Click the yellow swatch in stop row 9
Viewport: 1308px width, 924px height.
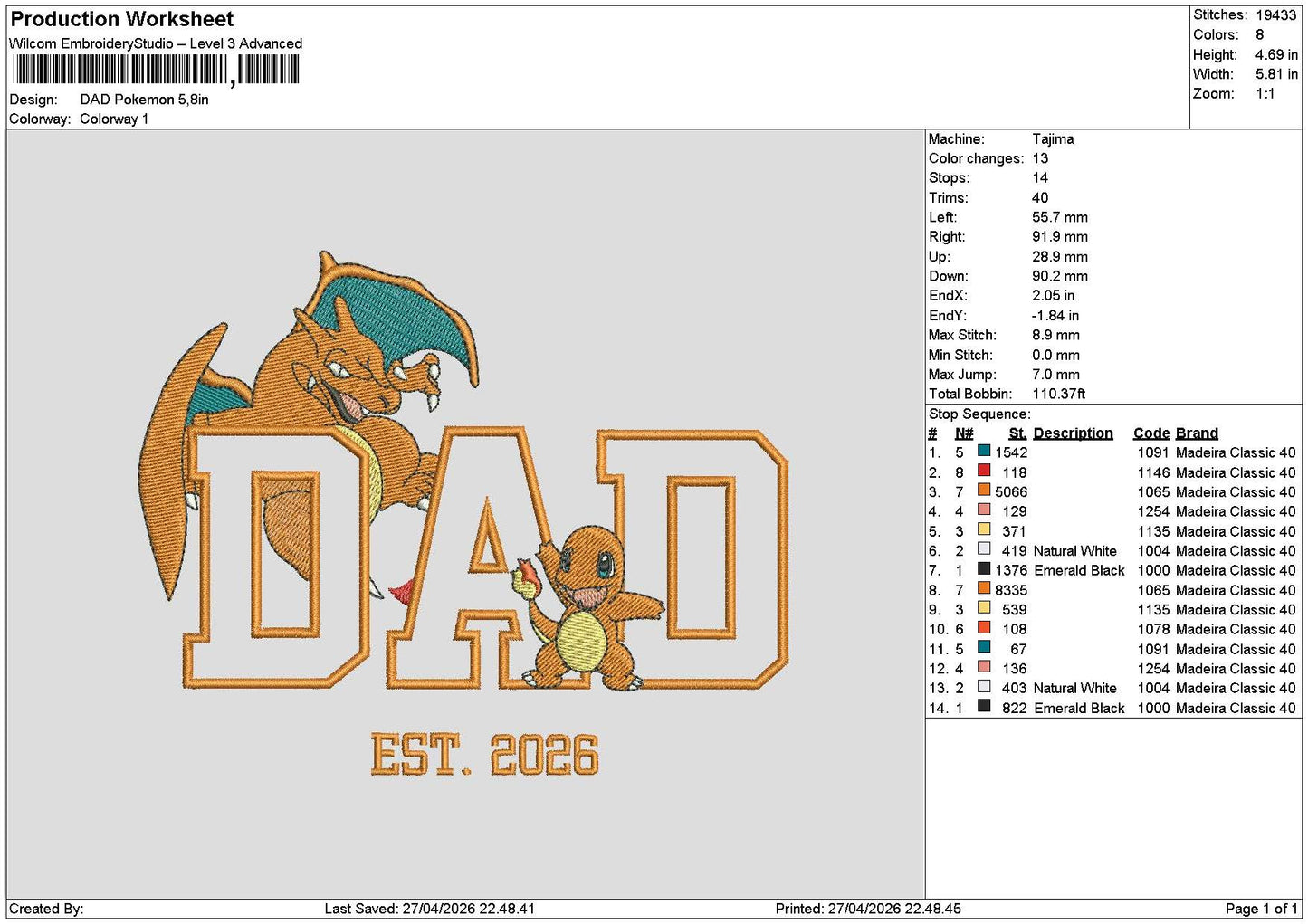(984, 608)
